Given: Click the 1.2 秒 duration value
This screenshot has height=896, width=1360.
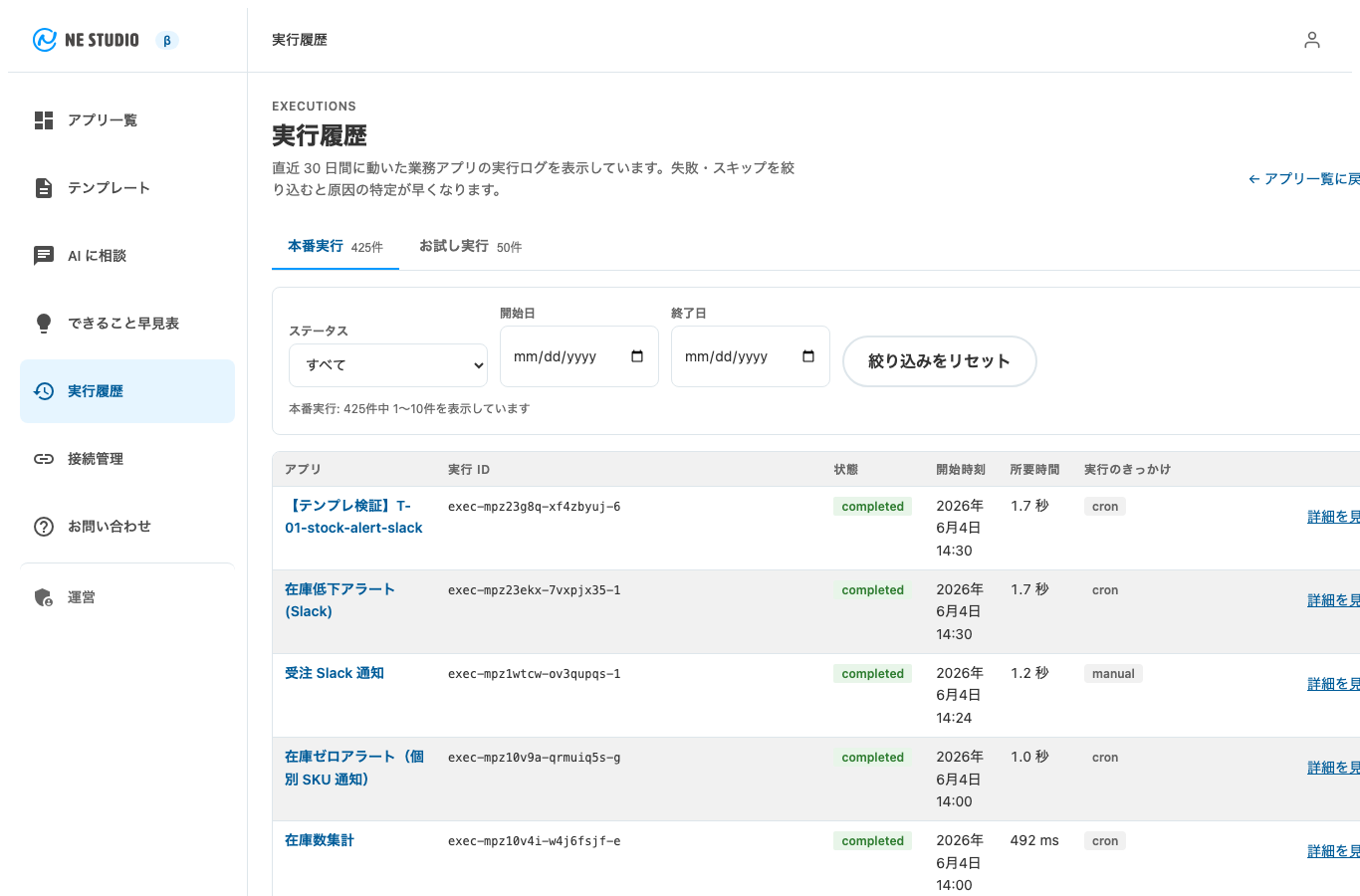Looking at the screenshot, I should coord(1029,673).
